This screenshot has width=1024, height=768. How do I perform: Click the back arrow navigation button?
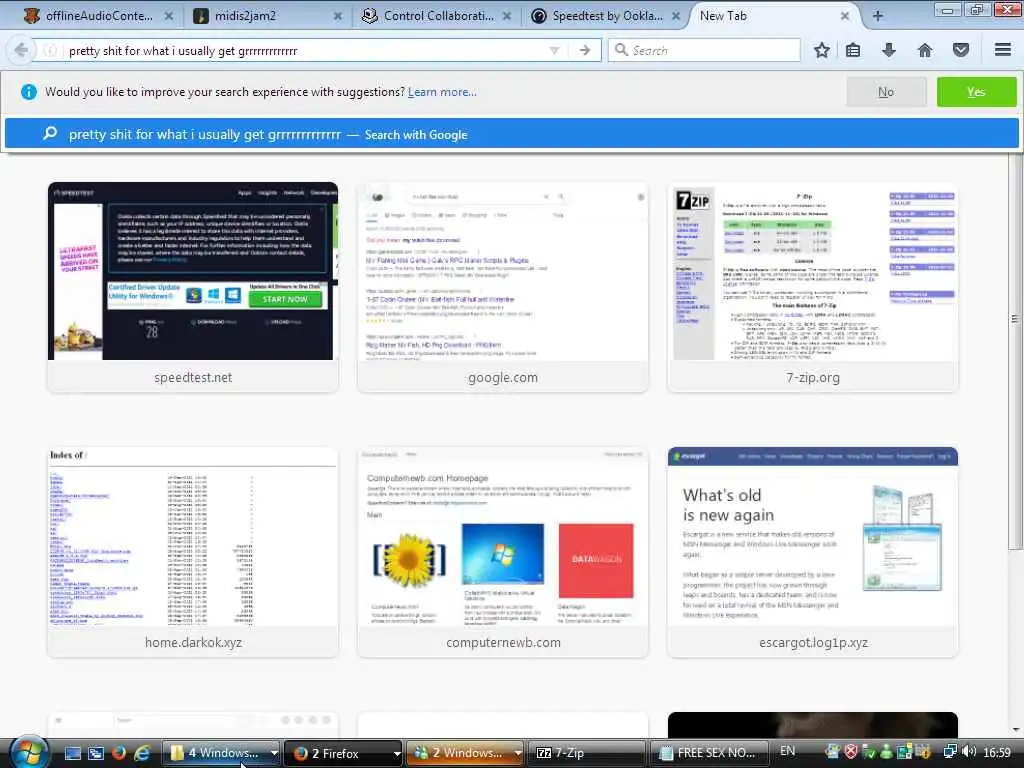pos(21,50)
